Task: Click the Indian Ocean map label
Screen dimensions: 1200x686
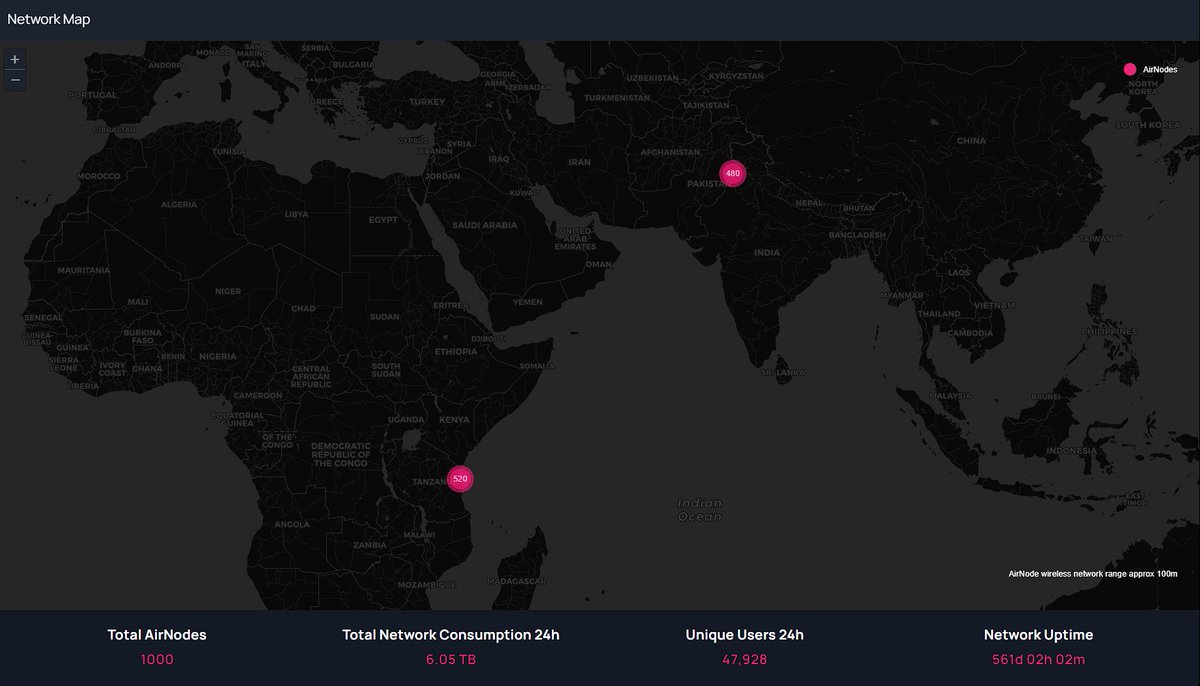Action: coord(700,510)
